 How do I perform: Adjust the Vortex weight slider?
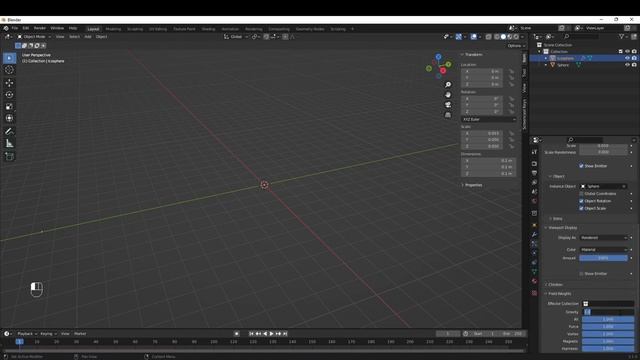click(x=608, y=334)
